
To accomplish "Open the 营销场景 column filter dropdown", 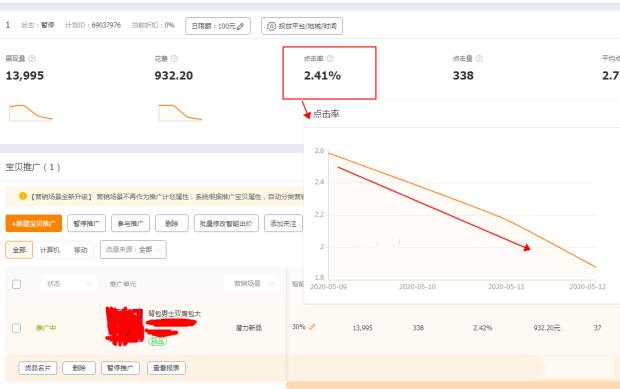I will click(x=252, y=283).
